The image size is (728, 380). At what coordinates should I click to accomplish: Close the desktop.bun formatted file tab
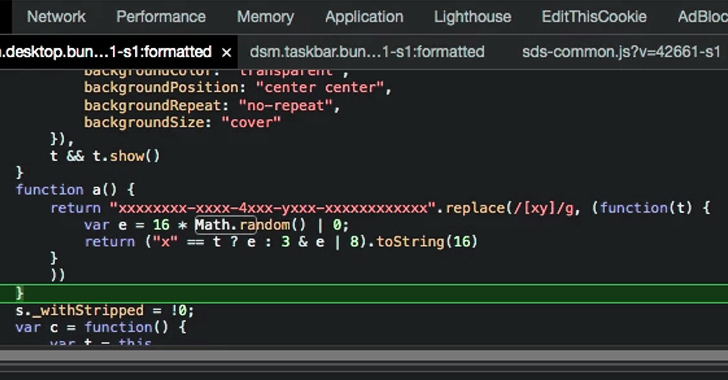[227, 52]
